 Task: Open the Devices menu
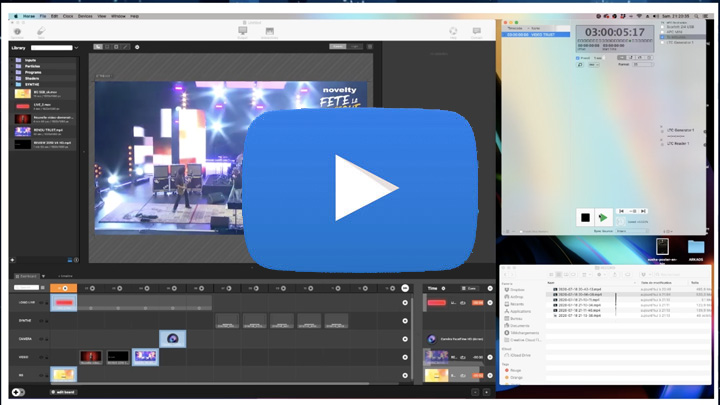pyautogui.click(x=85, y=16)
